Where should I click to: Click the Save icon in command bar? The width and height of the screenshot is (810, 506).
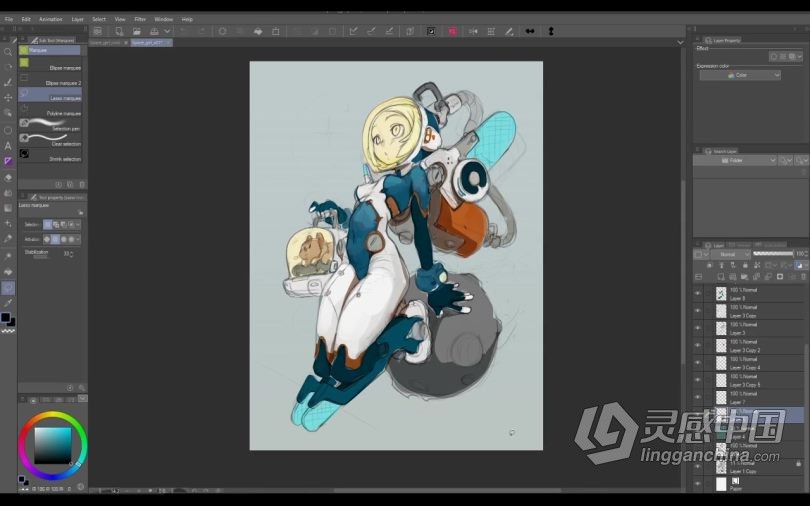coord(154,31)
